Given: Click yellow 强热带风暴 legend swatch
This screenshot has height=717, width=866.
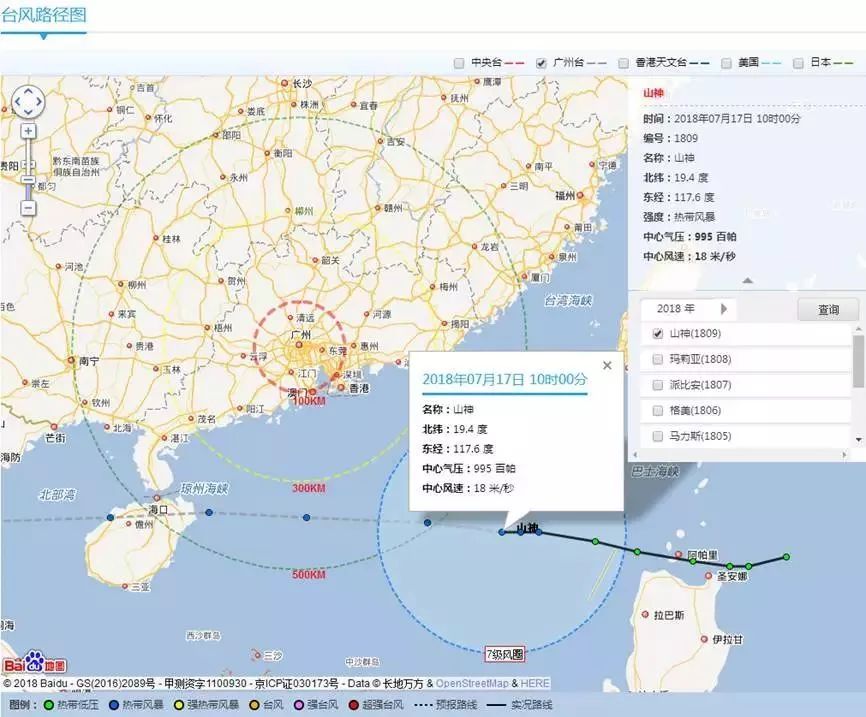Looking at the screenshot, I should pyautogui.click(x=179, y=705).
